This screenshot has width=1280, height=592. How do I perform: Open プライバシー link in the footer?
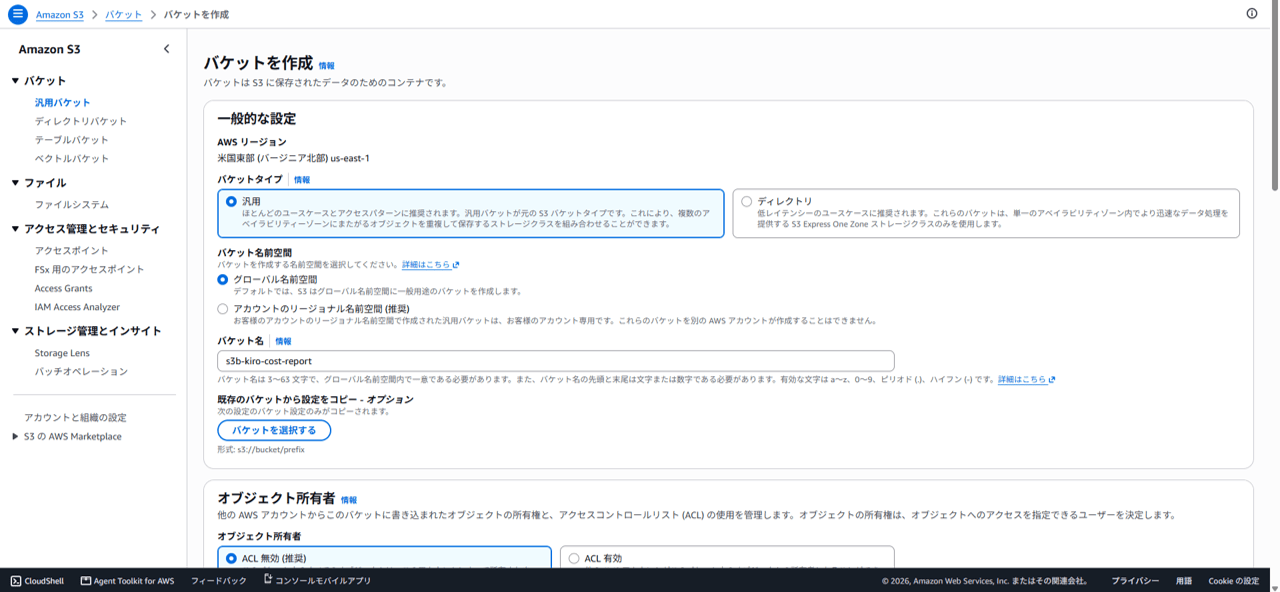1135,581
